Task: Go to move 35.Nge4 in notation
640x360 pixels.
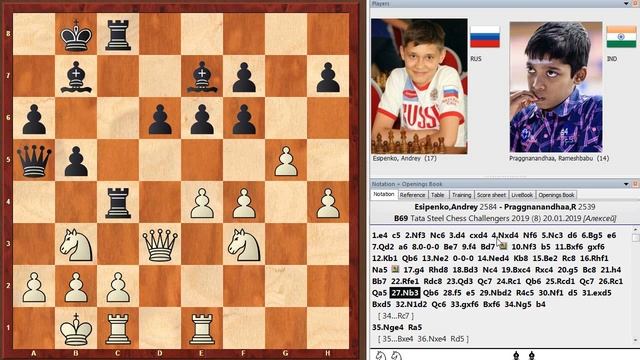Action: point(388,327)
